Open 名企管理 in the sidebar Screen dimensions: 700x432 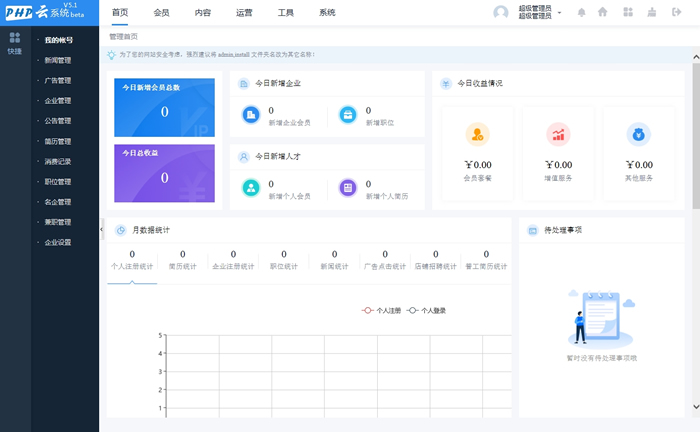click(58, 202)
